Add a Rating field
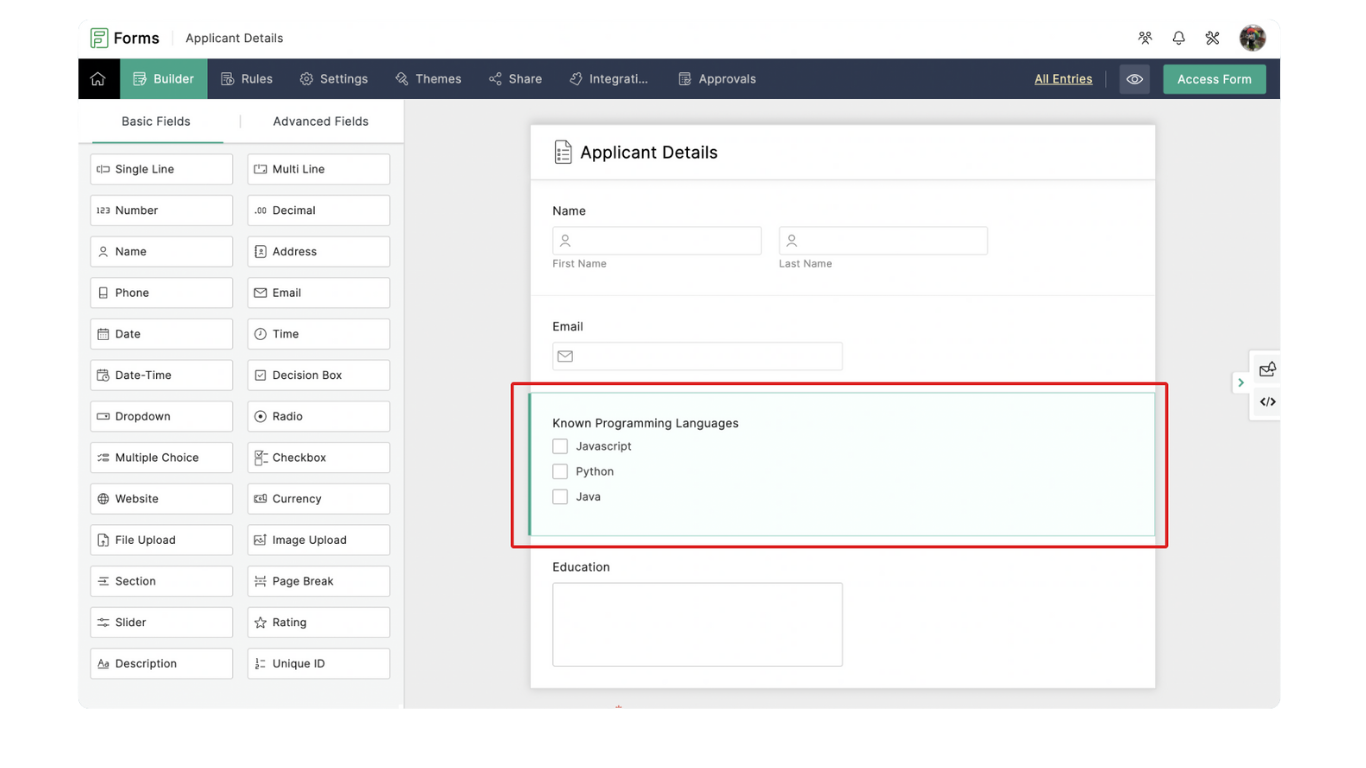This screenshot has height=768, width=1366. click(x=319, y=622)
